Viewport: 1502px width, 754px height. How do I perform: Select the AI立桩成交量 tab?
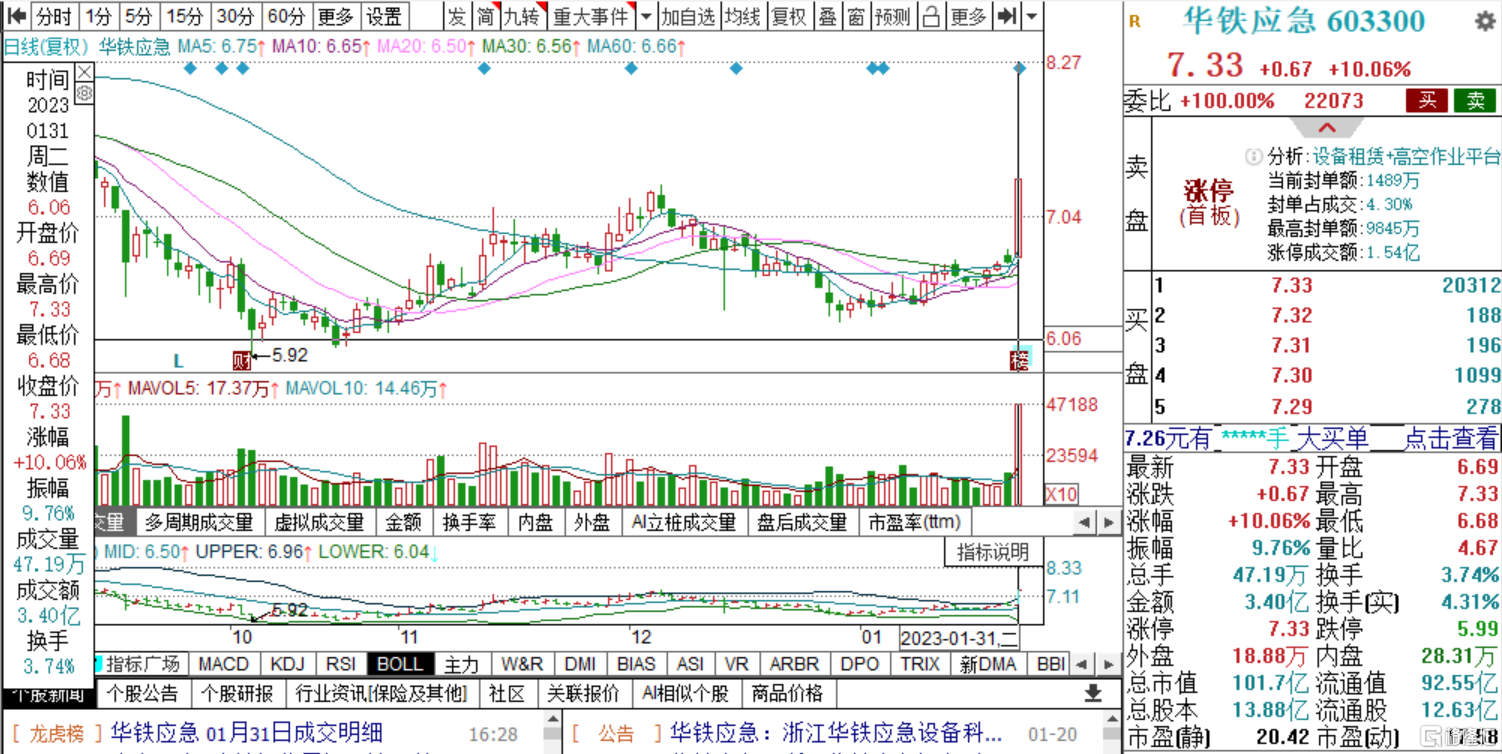[684, 522]
